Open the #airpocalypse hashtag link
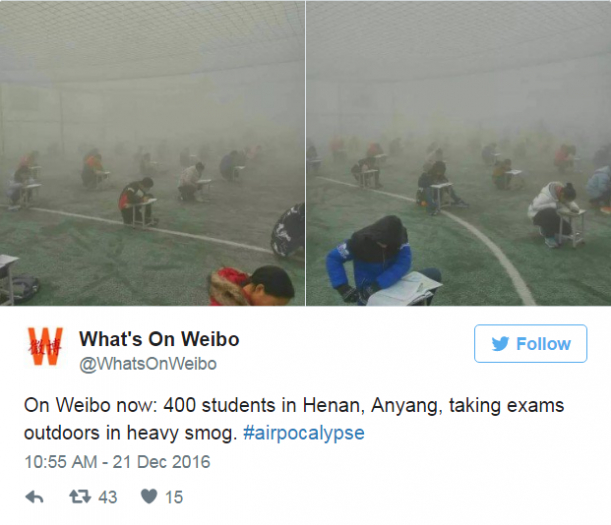Image resolution: width=611 pixels, height=525 pixels. click(x=304, y=433)
